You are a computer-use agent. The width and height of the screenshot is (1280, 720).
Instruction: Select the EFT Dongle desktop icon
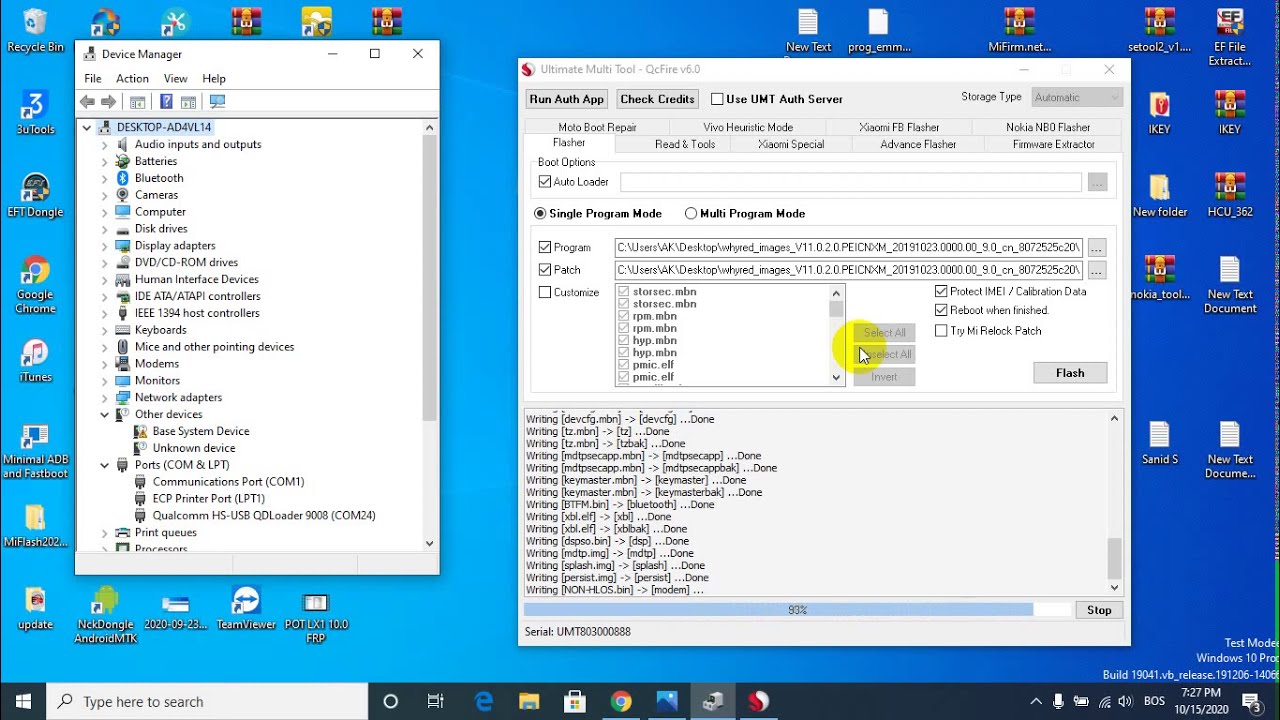pyautogui.click(x=35, y=195)
